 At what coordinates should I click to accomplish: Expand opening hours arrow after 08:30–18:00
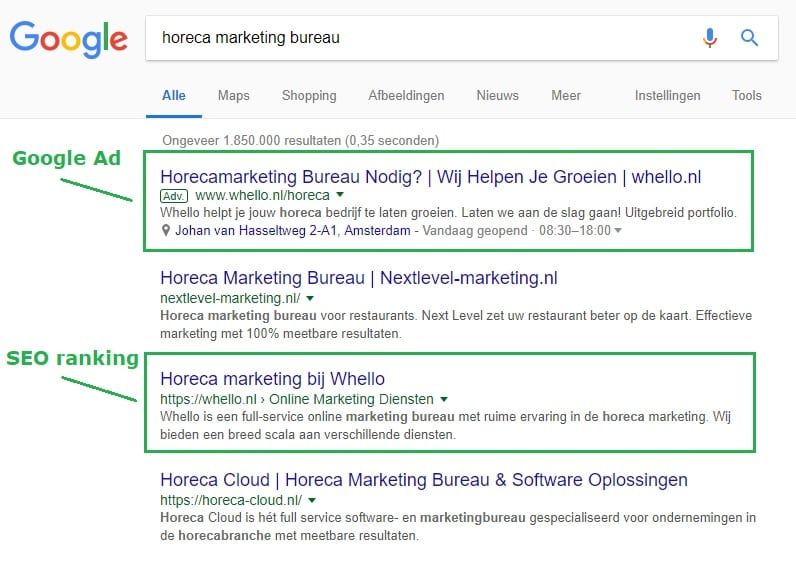tap(618, 230)
